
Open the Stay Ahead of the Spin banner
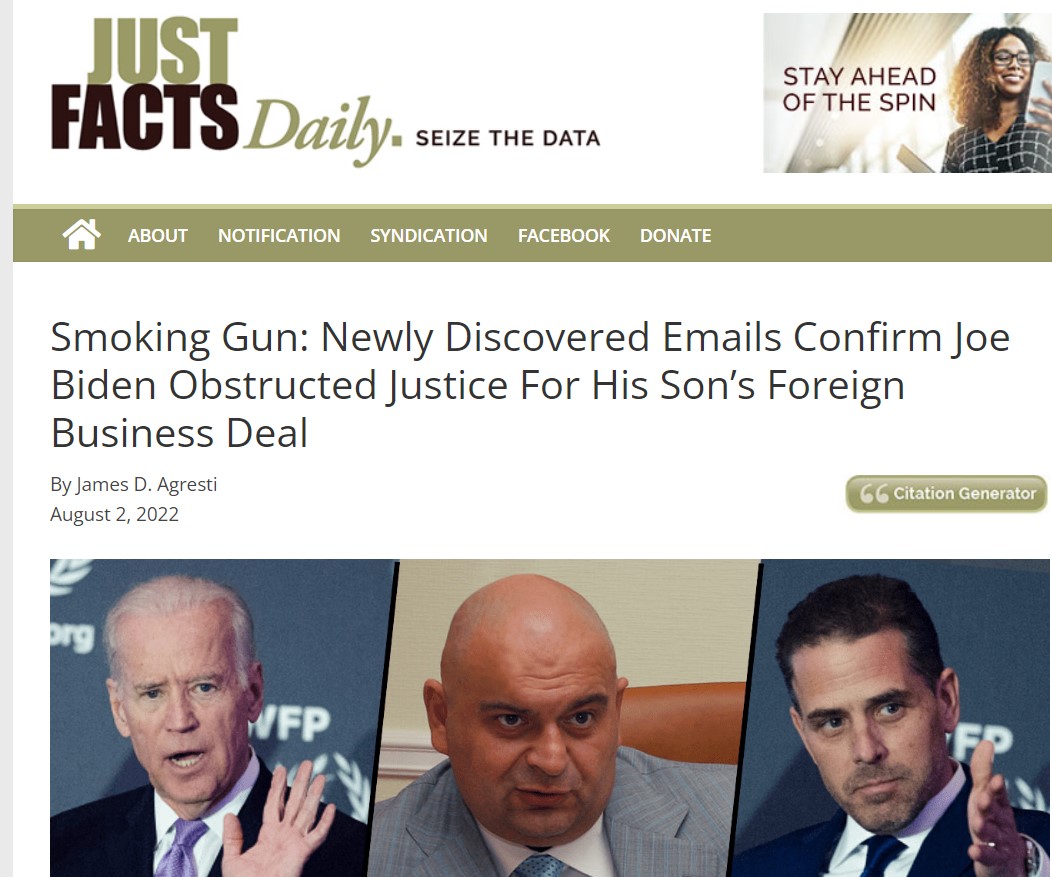907,93
